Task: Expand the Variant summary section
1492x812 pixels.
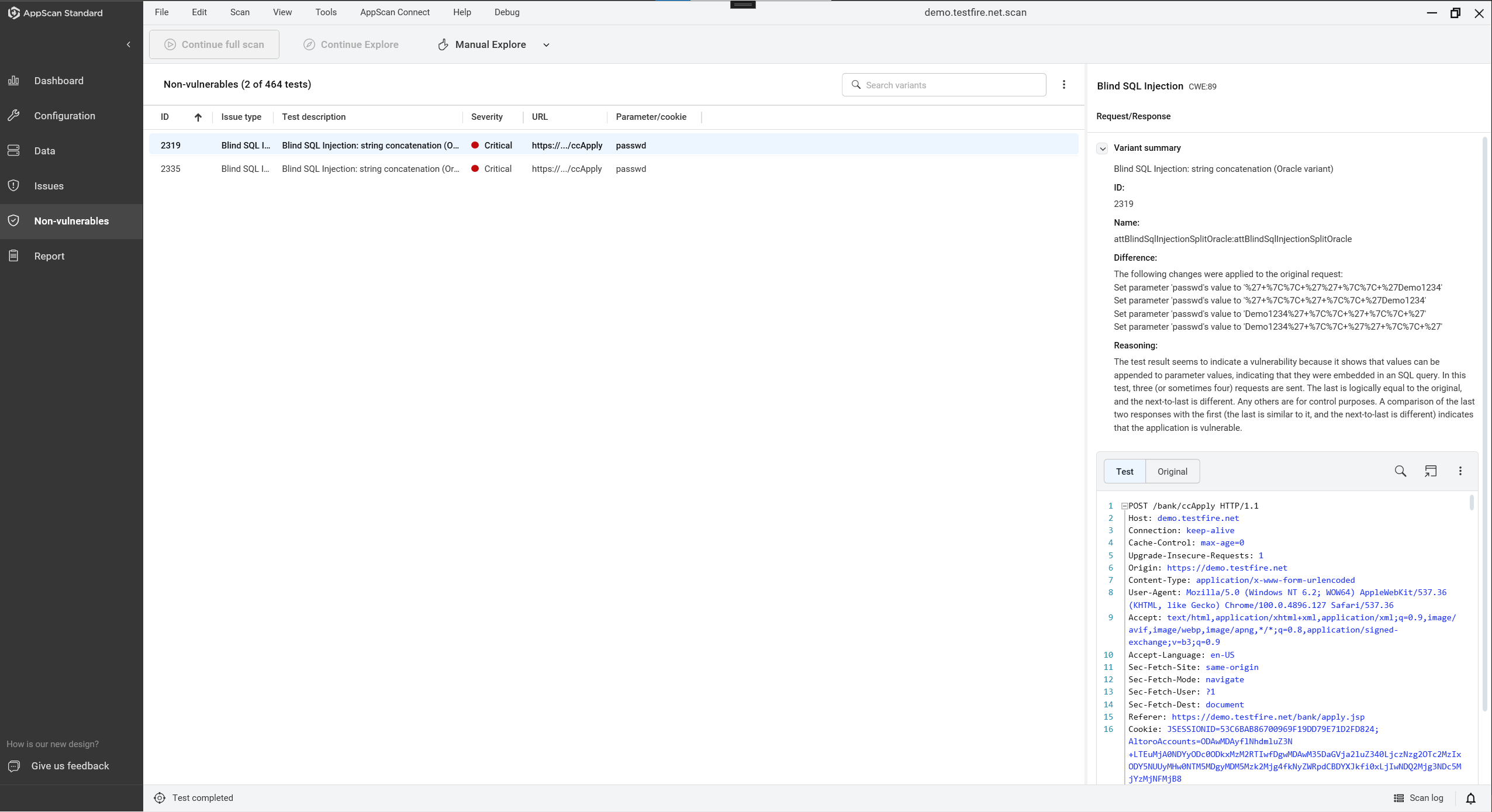Action: pyautogui.click(x=1103, y=148)
